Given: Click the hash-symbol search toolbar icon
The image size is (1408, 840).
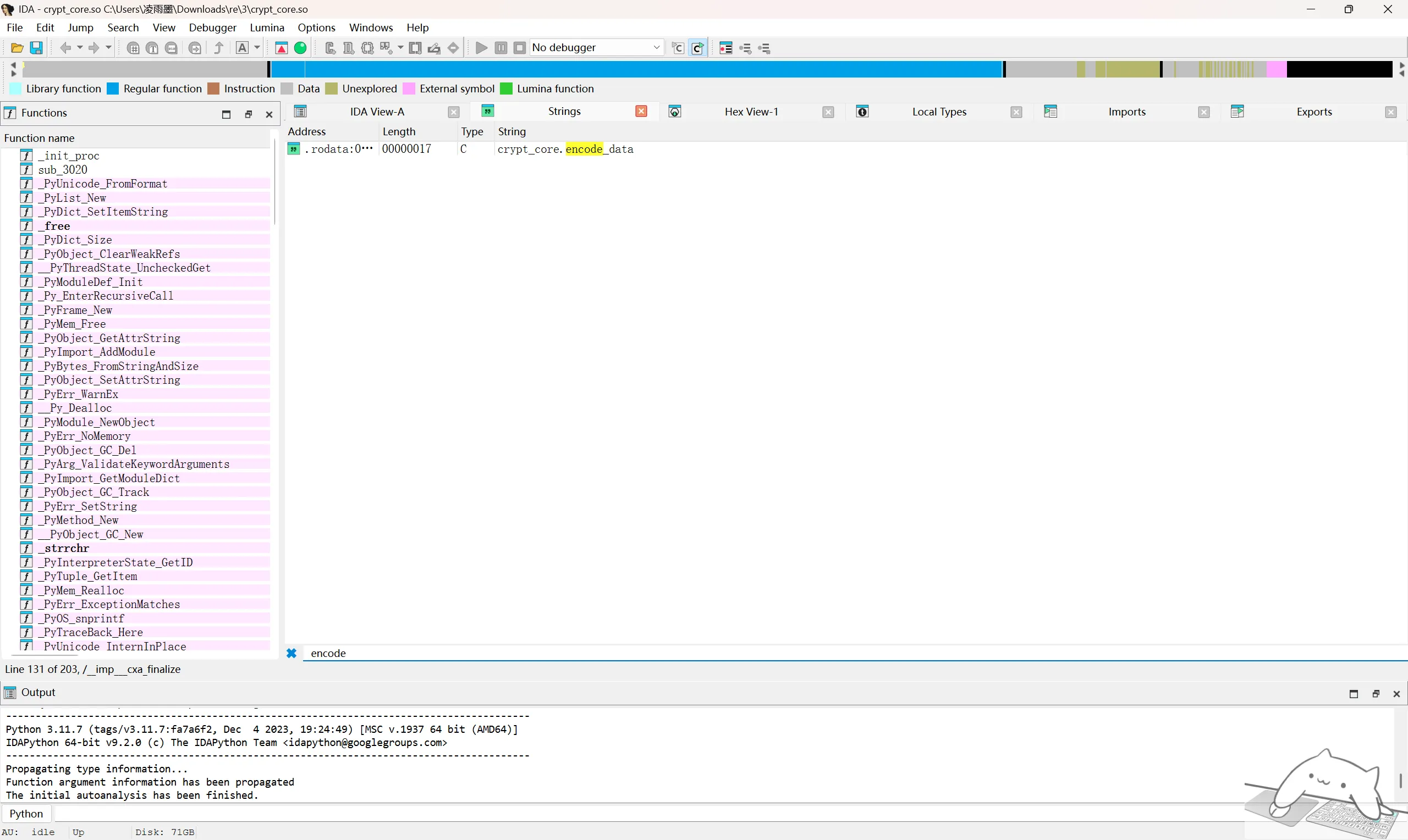Looking at the screenshot, I should (x=133, y=48).
